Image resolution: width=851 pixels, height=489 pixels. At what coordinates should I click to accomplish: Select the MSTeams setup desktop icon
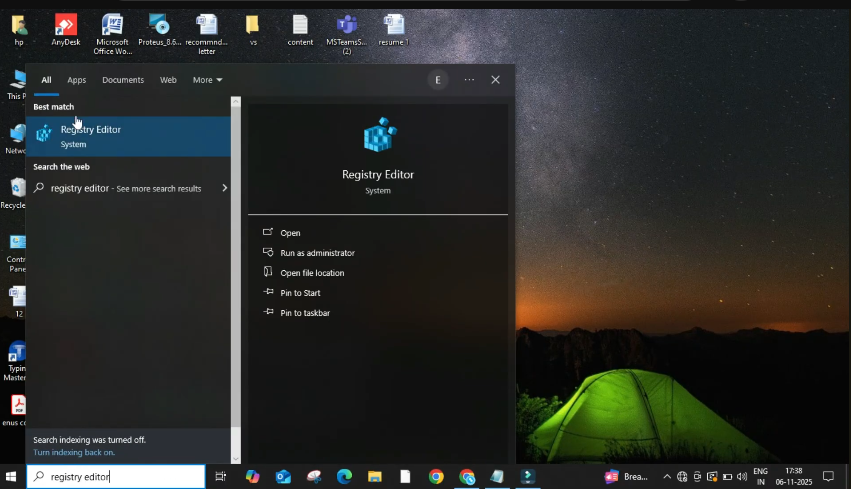(x=347, y=34)
